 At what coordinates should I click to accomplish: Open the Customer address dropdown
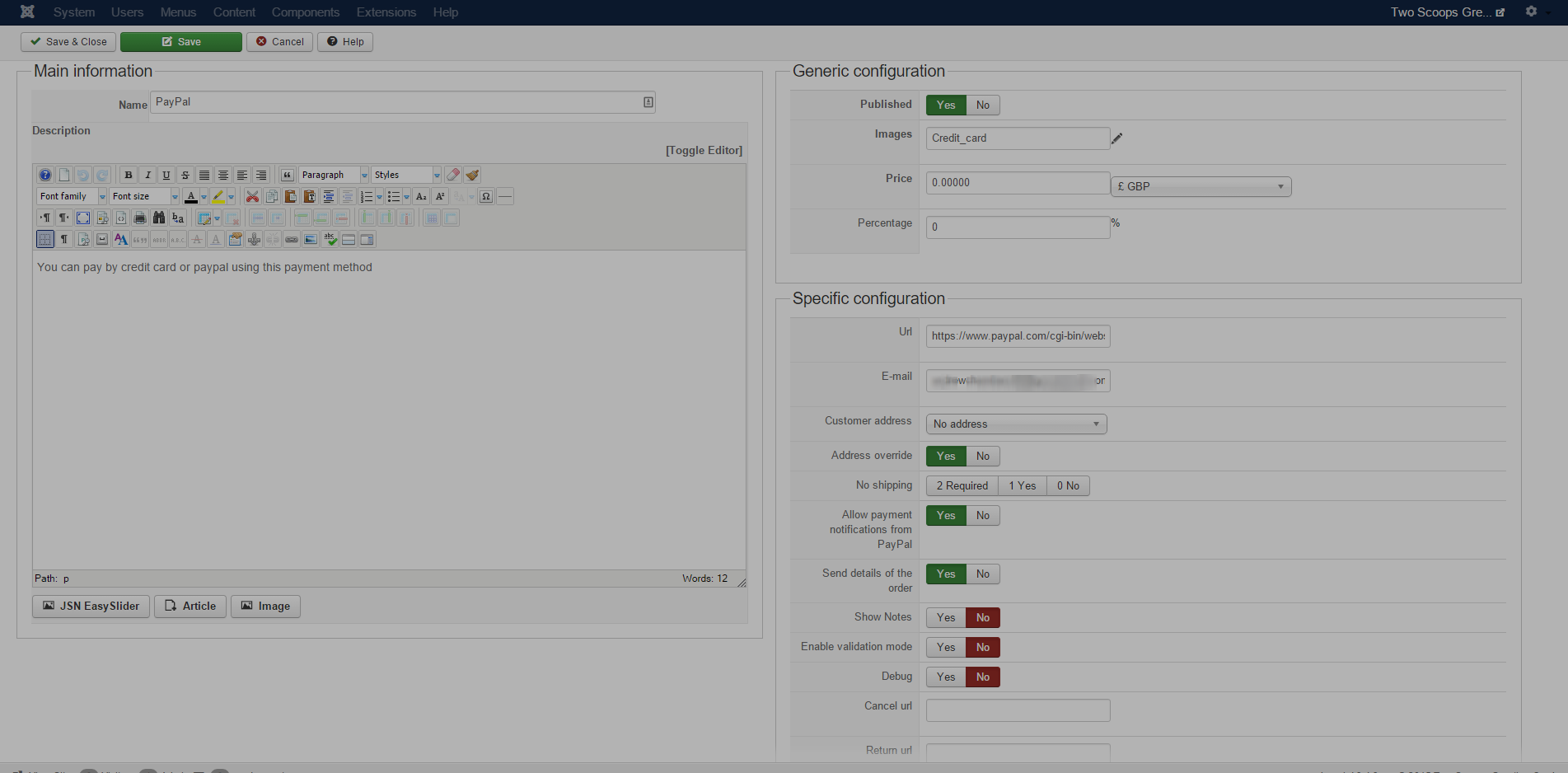pos(1017,424)
